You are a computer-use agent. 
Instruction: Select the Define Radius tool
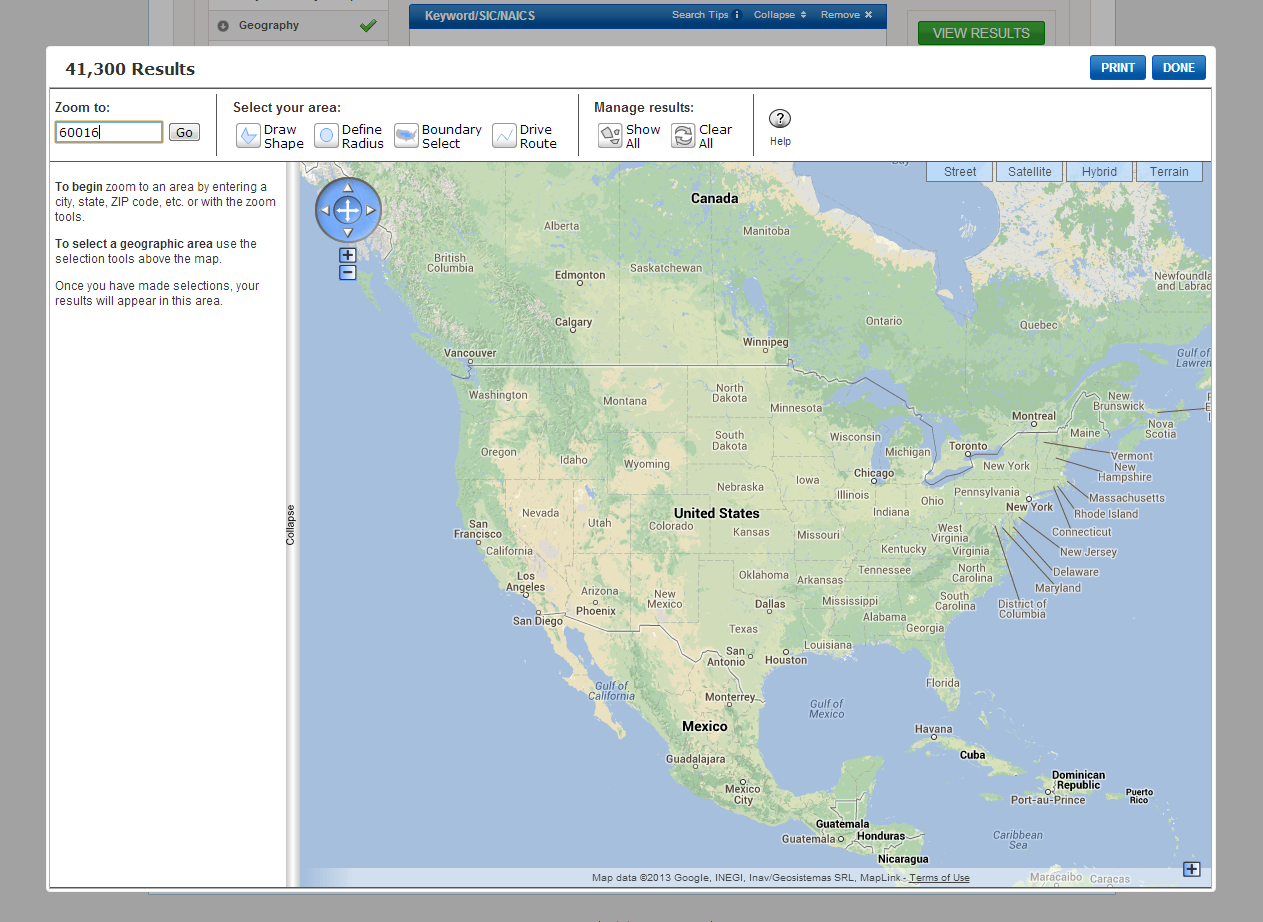pyautogui.click(x=348, y=136)
